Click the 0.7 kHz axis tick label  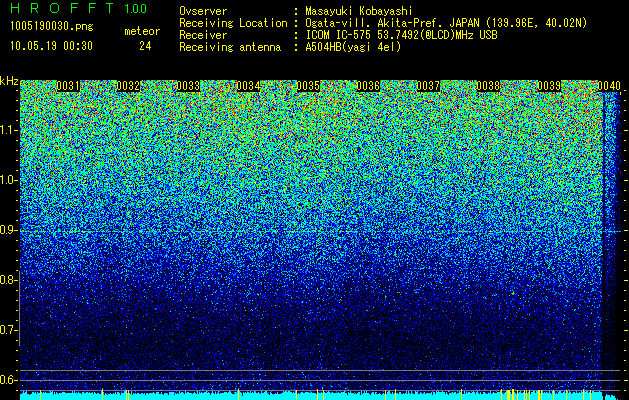tap(9, 330)
